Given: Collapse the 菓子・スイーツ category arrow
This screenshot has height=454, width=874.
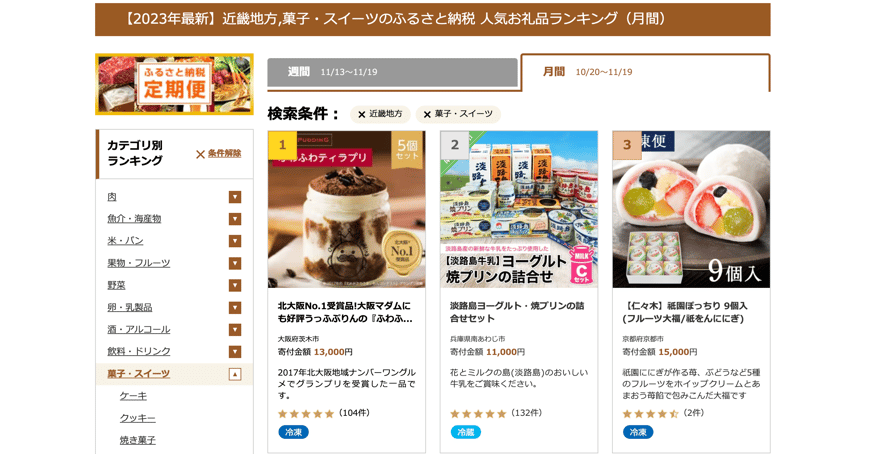Looking at the screenshot, I should point(235,374).
